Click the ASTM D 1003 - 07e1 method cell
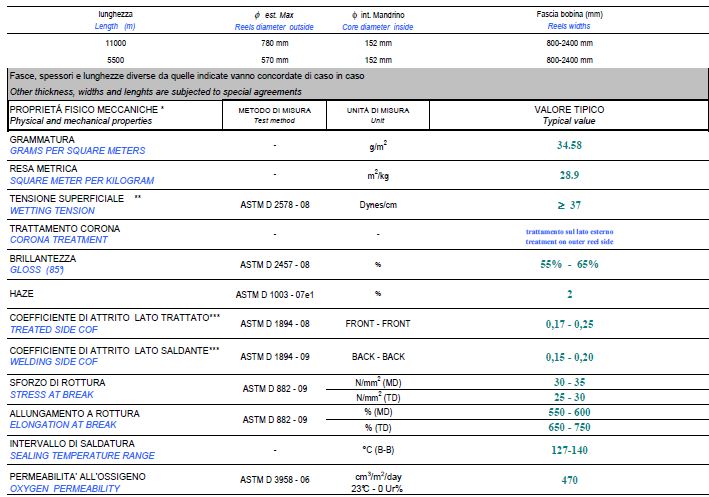The height and width of the screenshot is (497, 709). (x=274, y=294)
